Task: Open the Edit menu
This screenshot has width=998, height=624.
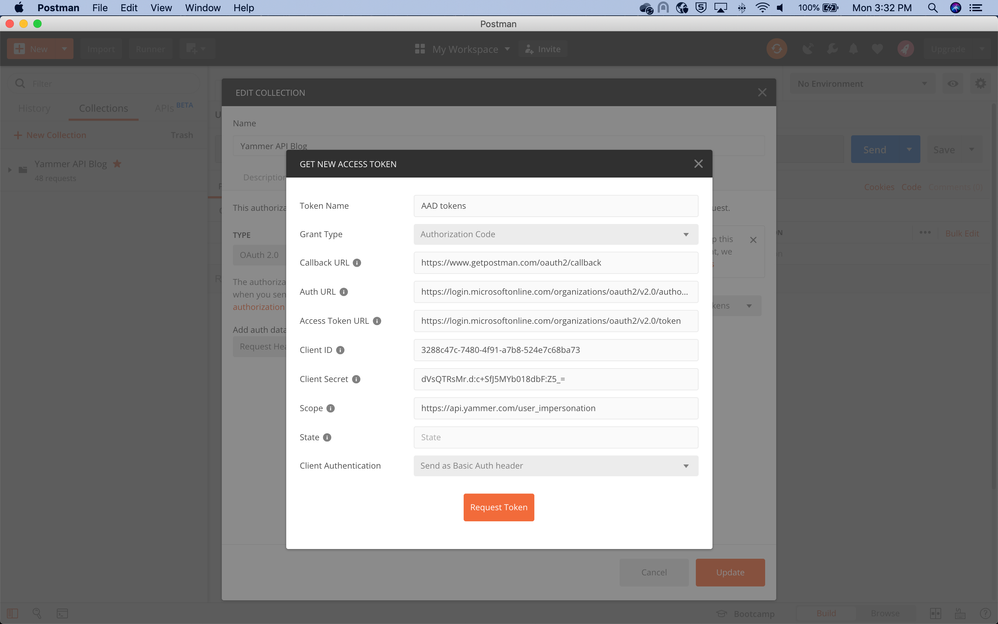Action: (x=129, y=8)
